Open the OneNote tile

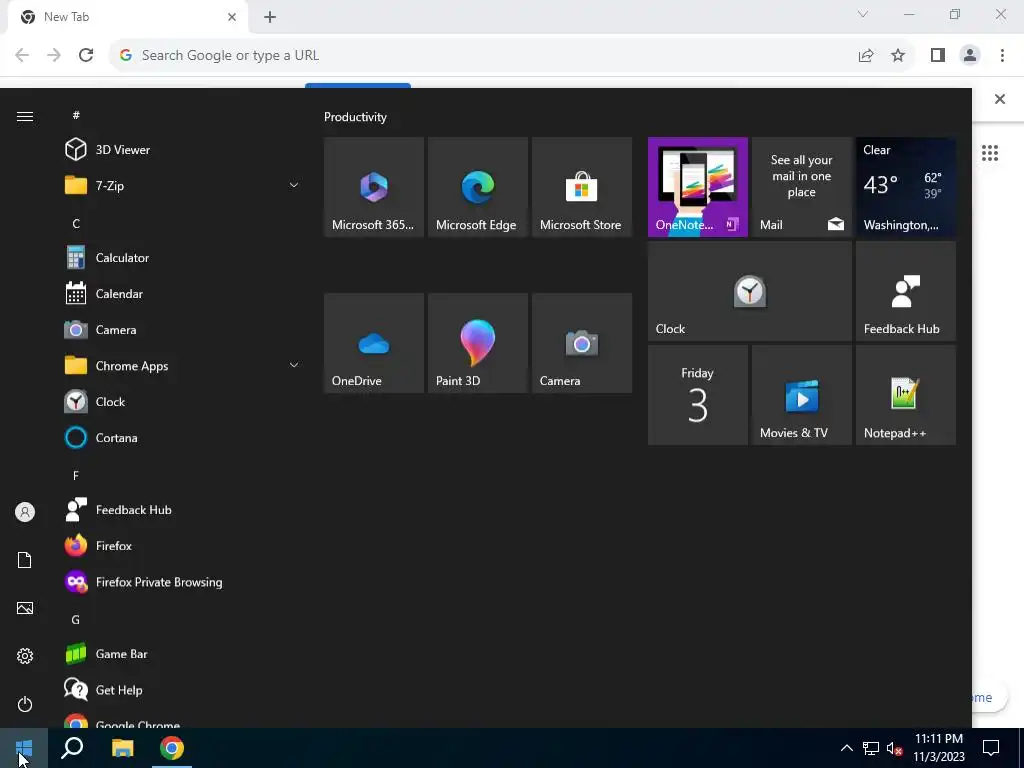[x=697, y=187]
